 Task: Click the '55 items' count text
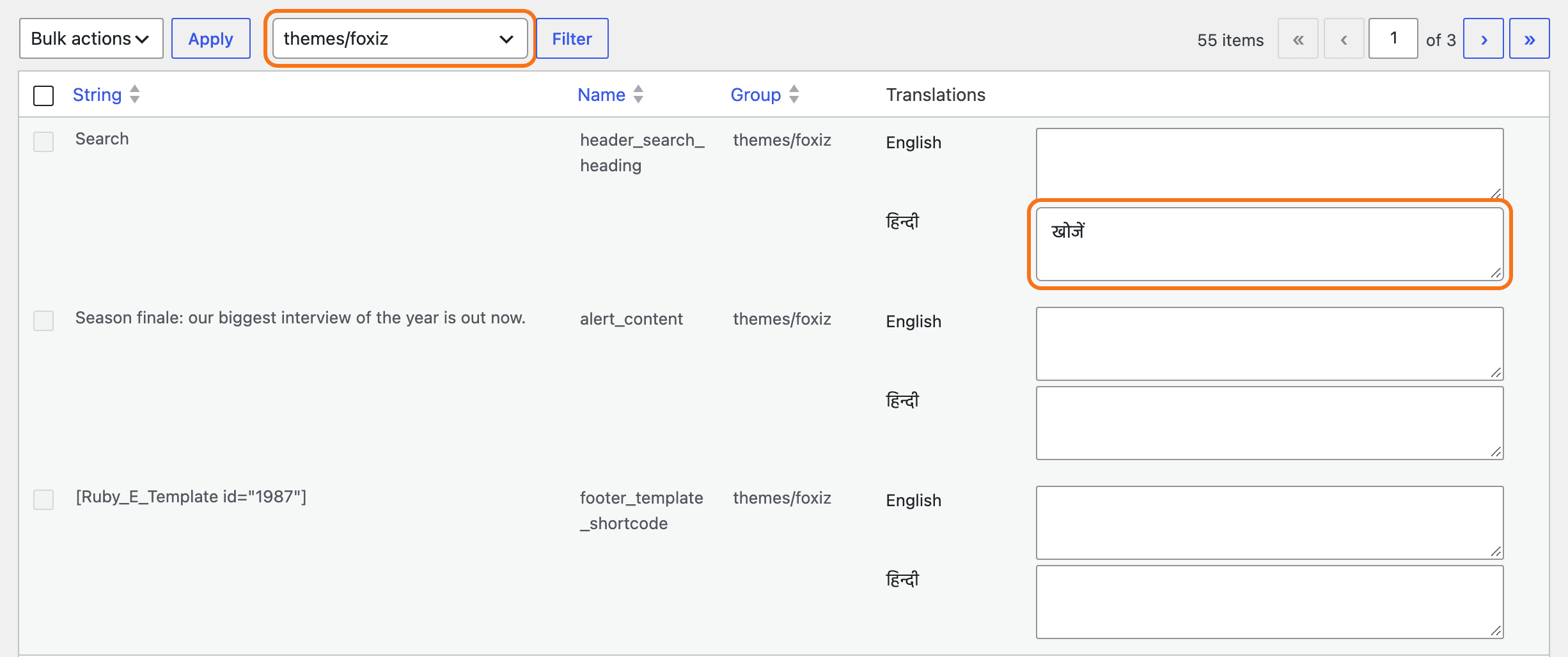click(1230, 40)
